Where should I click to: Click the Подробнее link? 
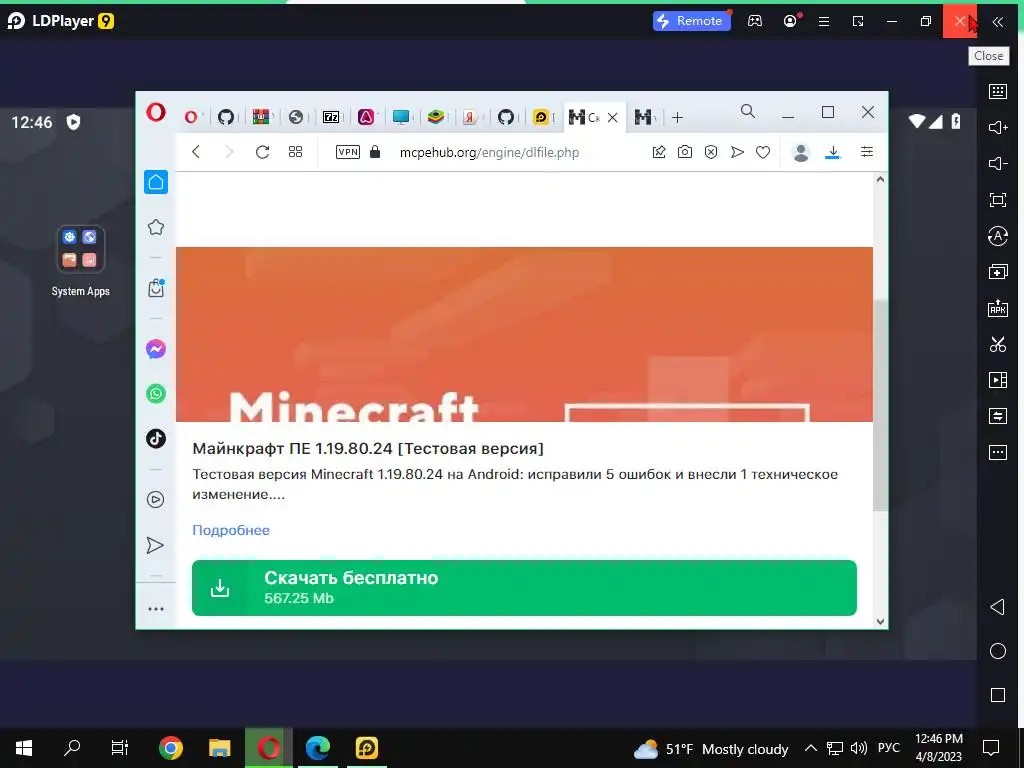[231, 530]
